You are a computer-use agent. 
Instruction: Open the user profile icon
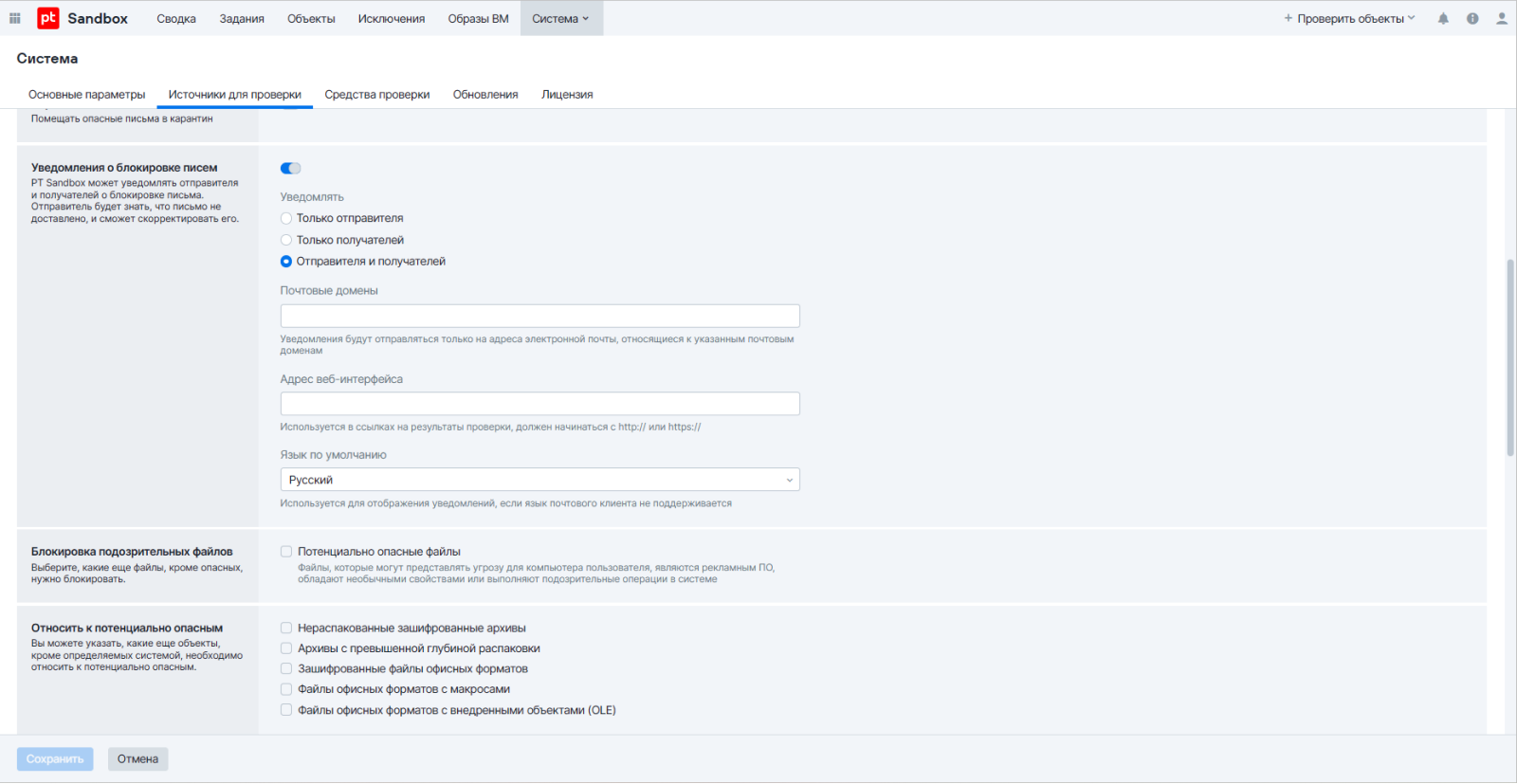[x=1502, y=18]
